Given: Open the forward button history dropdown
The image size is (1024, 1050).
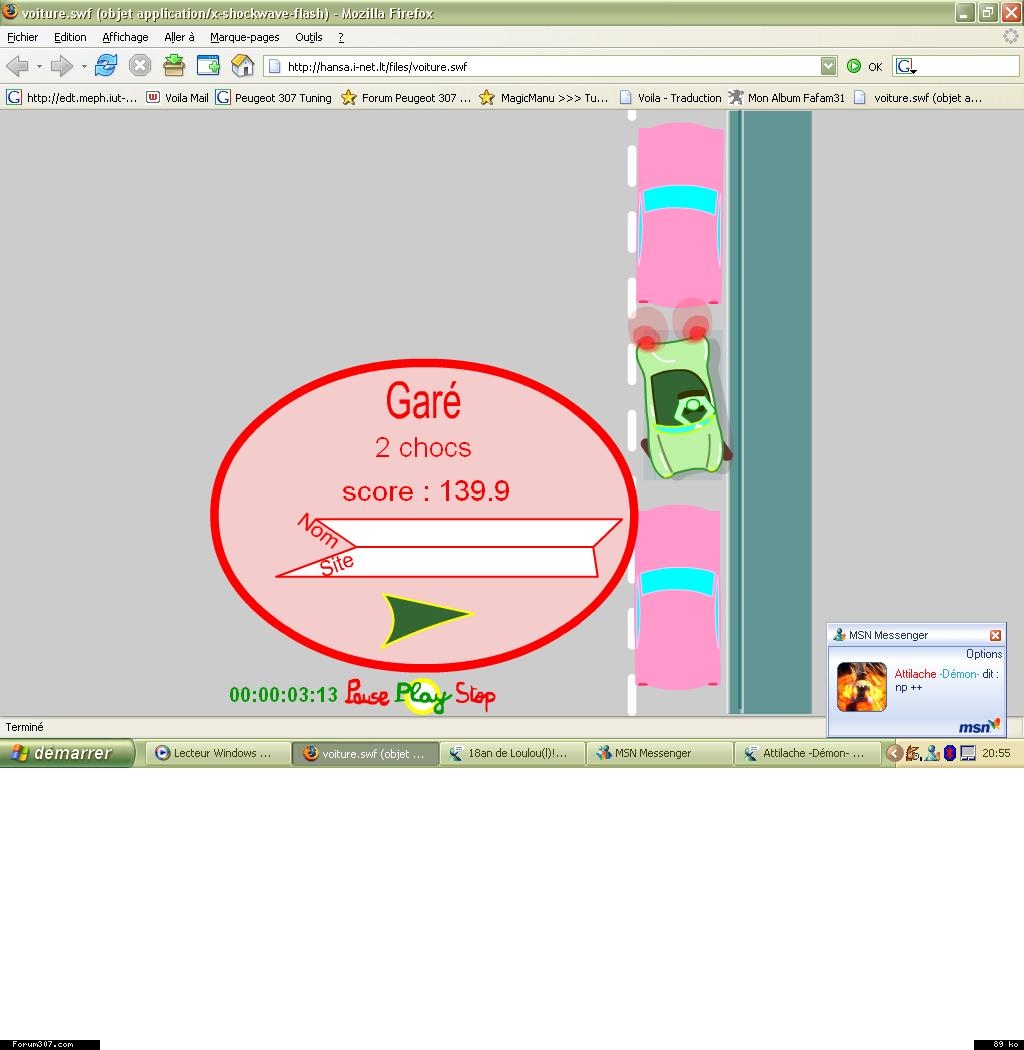Looking at the screenshot, I should tap(84, 67).
